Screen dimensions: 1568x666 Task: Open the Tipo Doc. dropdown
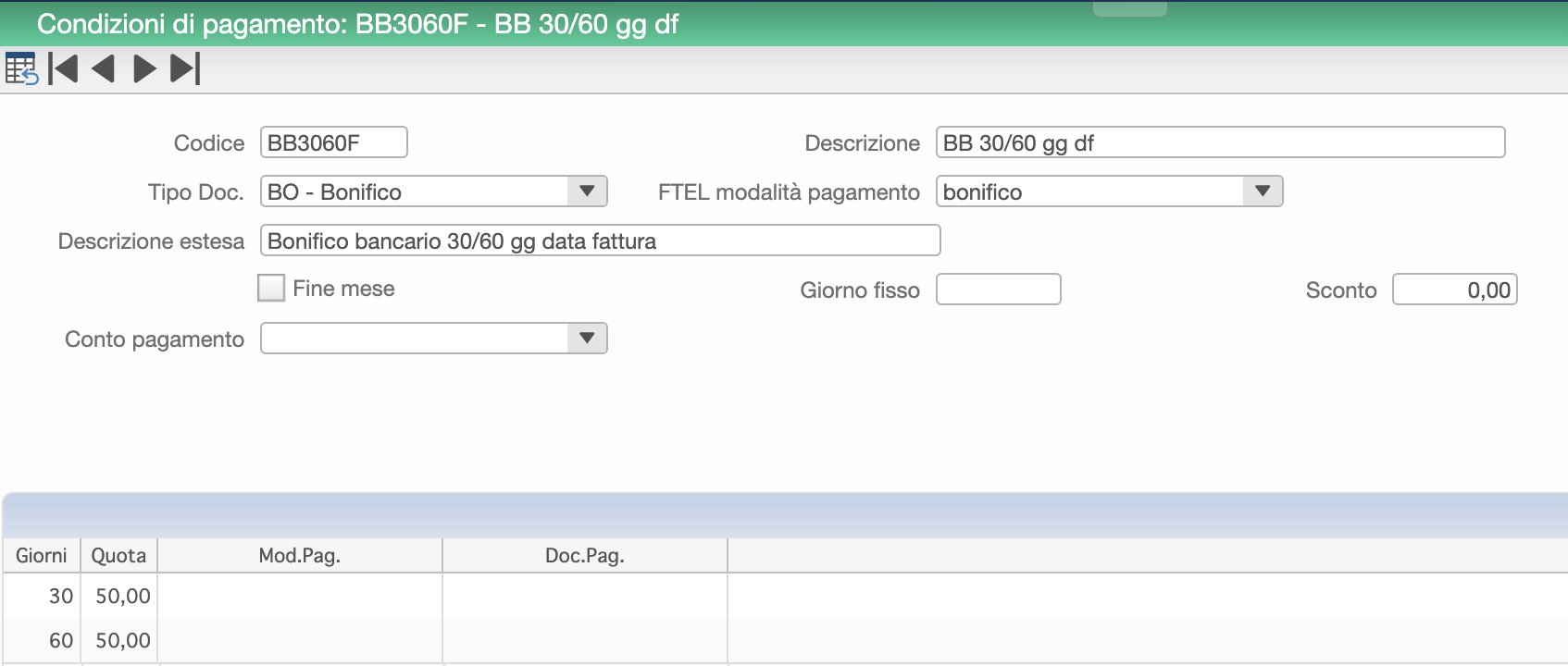point(587,191)
